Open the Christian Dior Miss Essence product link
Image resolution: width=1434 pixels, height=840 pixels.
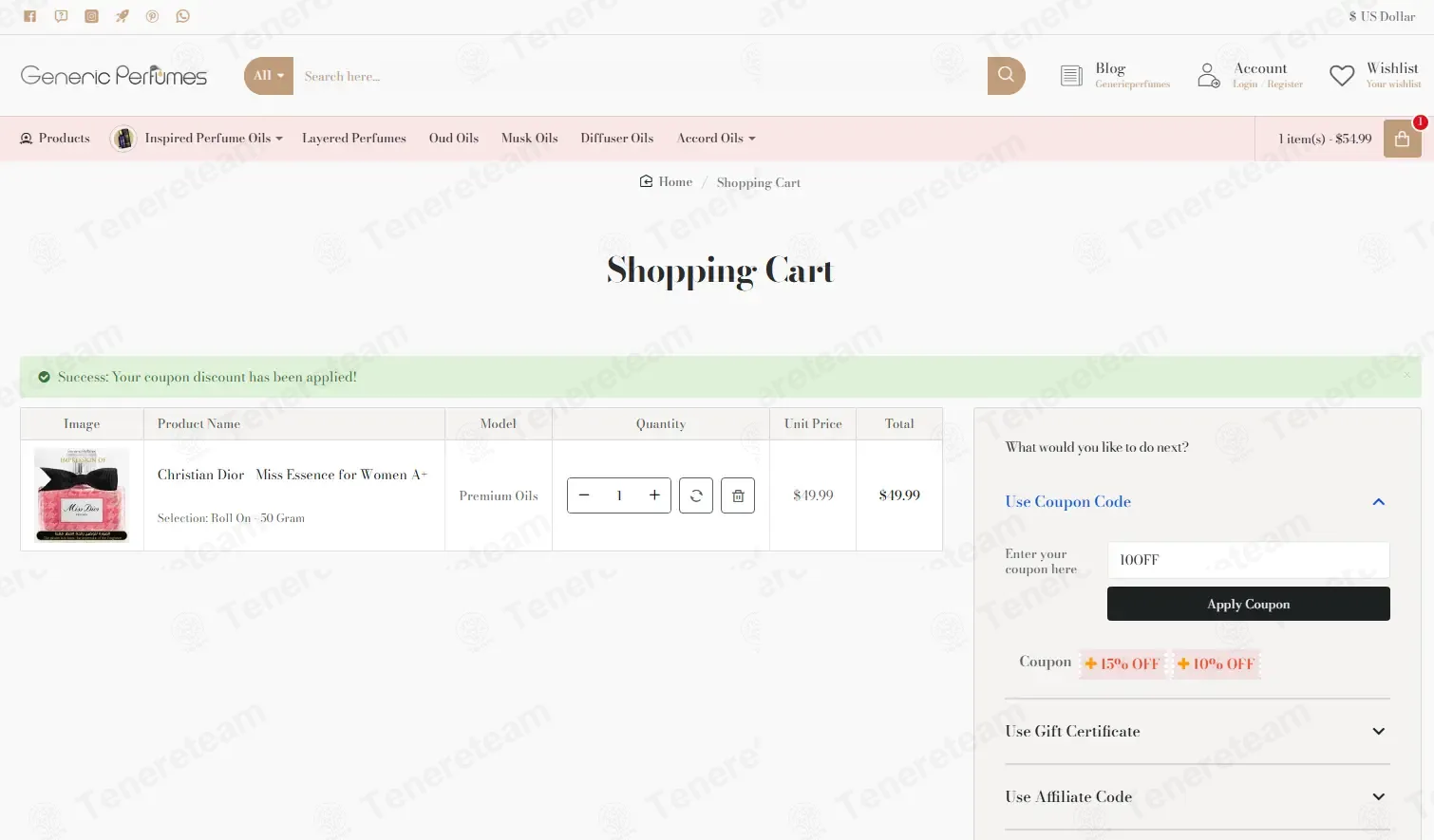tap(292, 475)
